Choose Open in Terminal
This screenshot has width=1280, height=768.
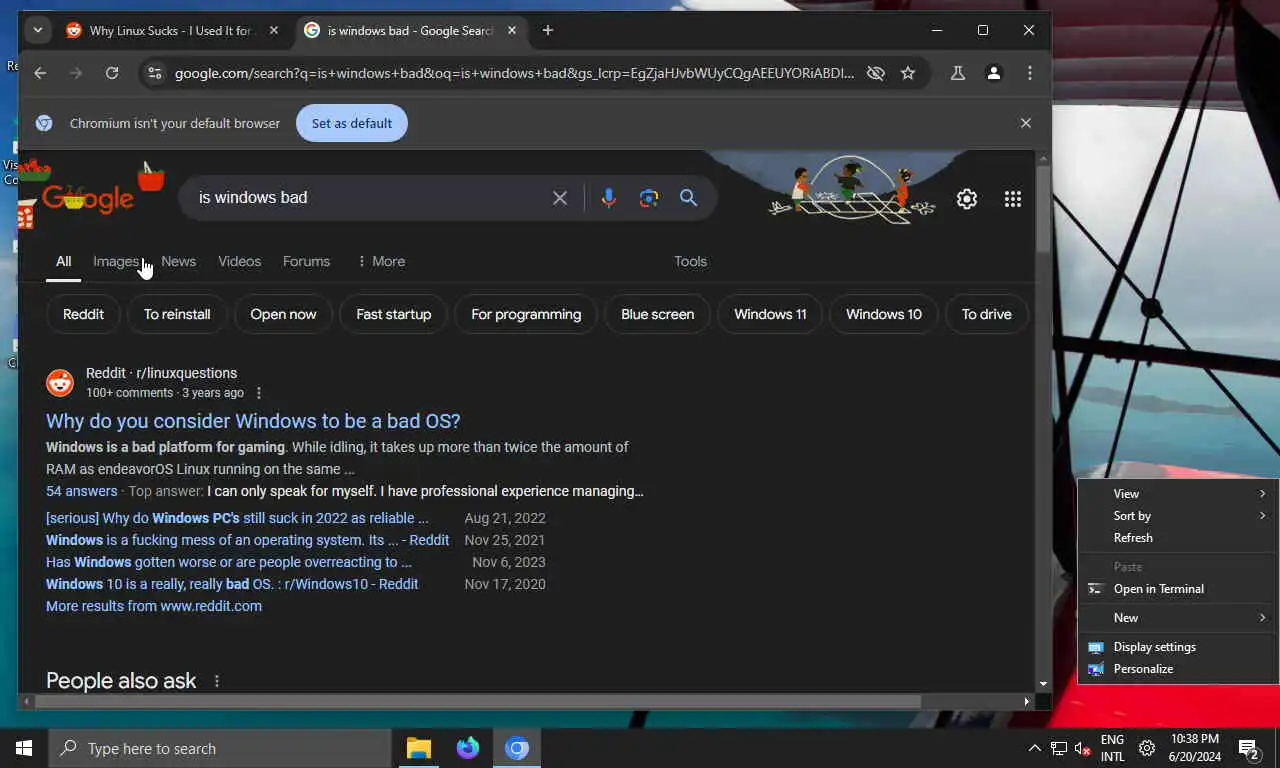point(1178,589)
